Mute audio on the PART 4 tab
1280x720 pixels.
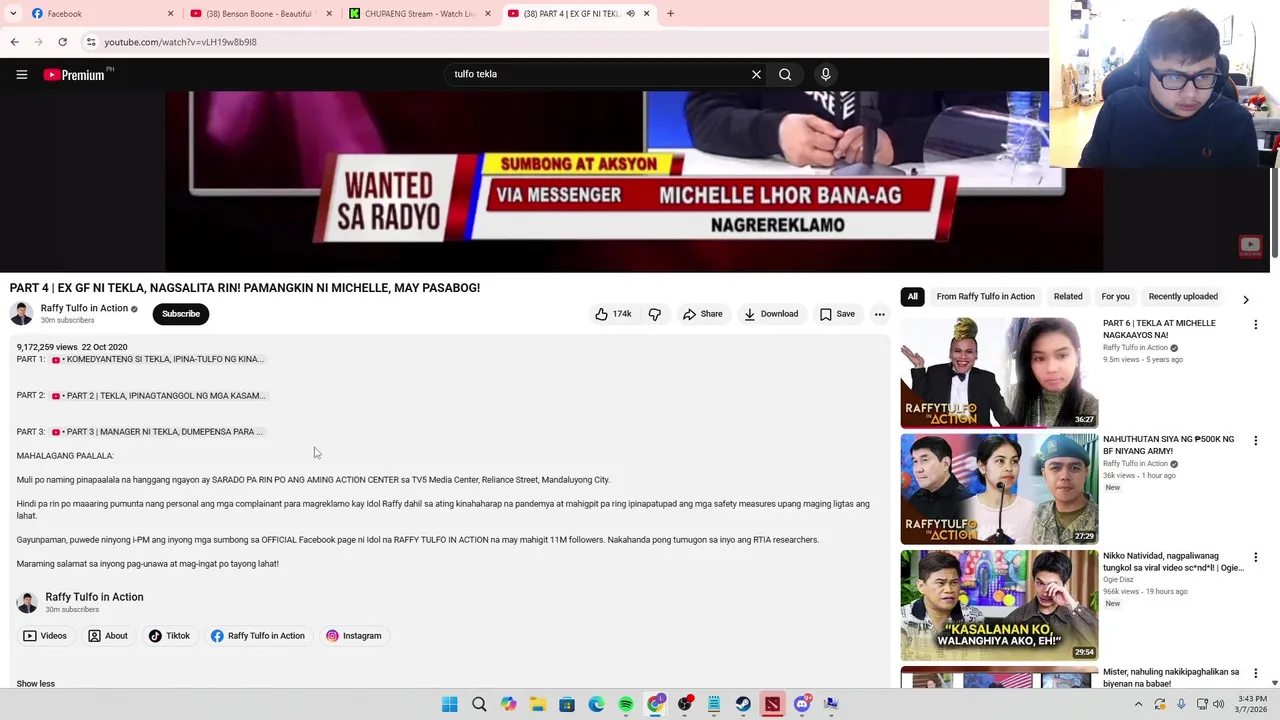[630, 14]
